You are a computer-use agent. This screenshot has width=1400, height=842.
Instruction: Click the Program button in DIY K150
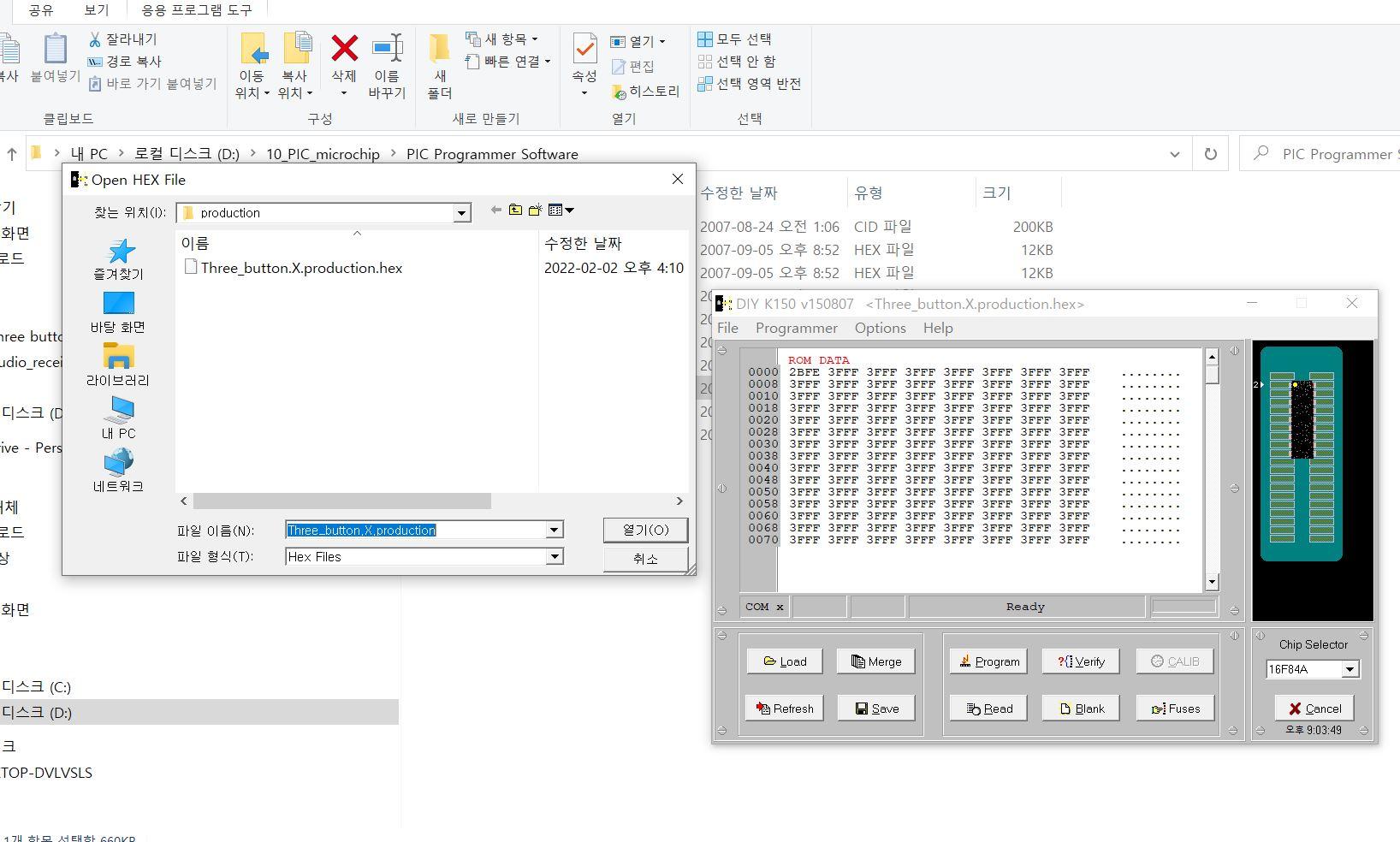click(988, 661)
